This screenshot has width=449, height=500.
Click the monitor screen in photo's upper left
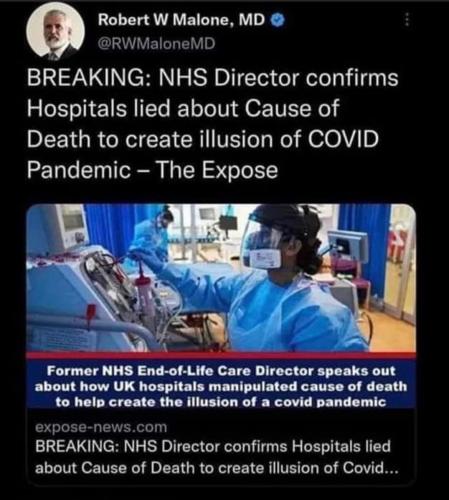point(71,221)
